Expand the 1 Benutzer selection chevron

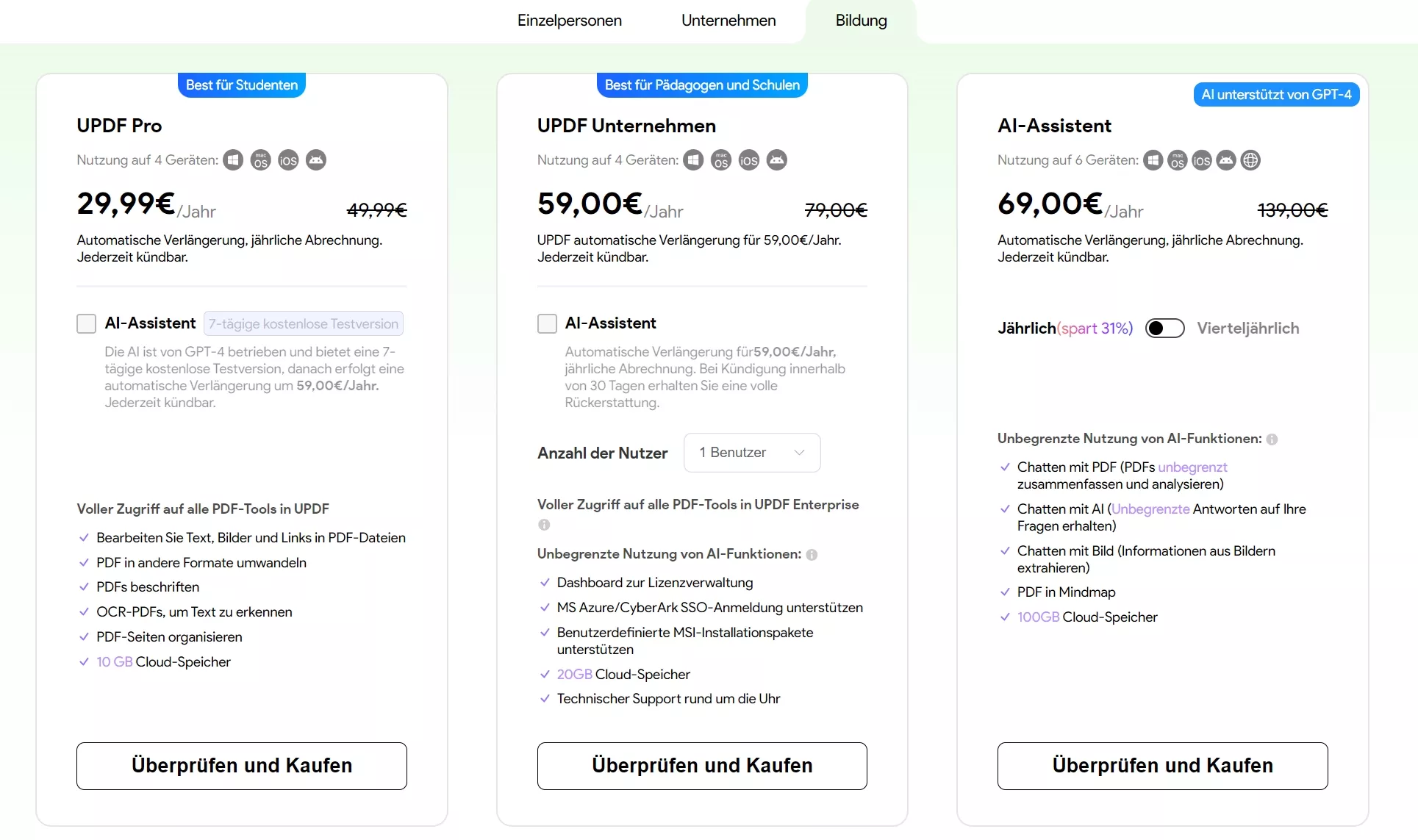(801, 453)
